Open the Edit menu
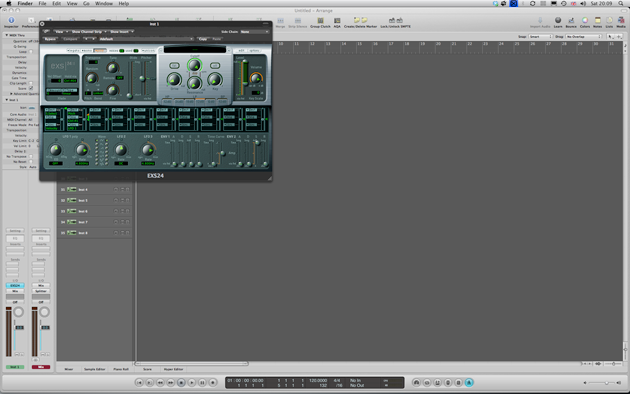 click(x=57, y=4)
